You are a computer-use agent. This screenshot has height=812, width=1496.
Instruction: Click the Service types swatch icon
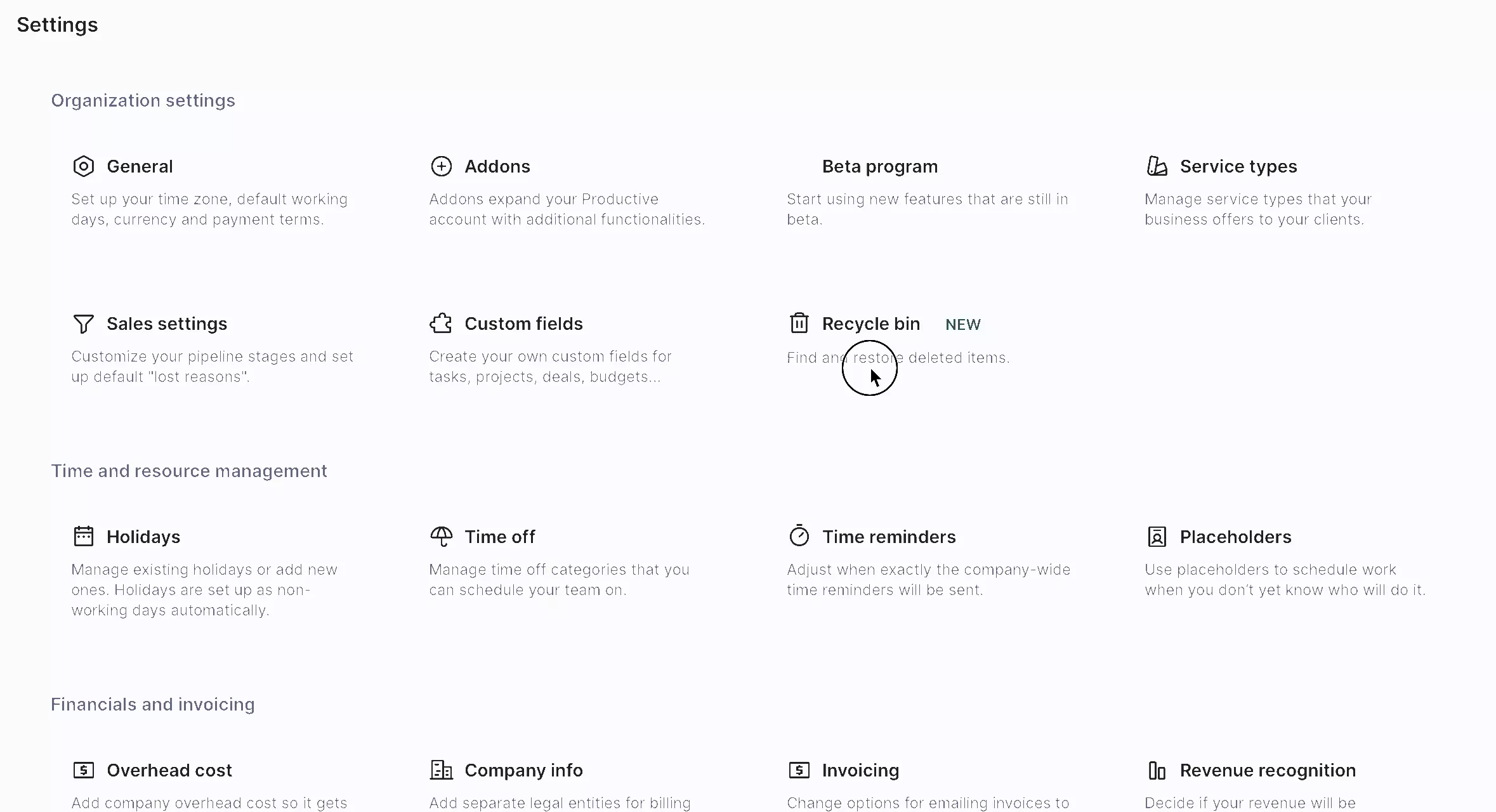click(x=1157, y=166)
